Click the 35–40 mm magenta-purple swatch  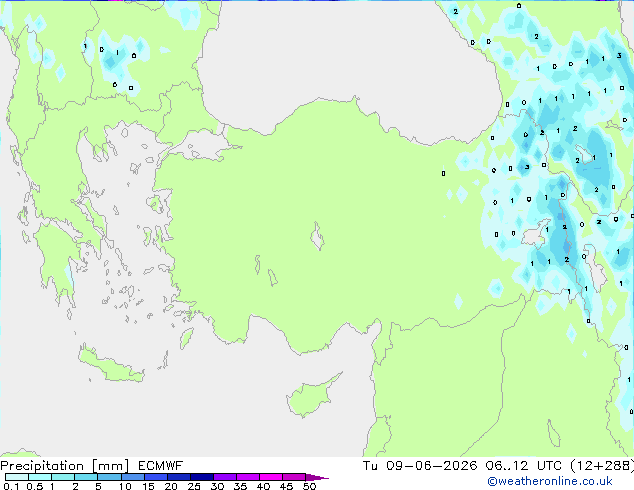pyautogui.click(x=247, y=477)
